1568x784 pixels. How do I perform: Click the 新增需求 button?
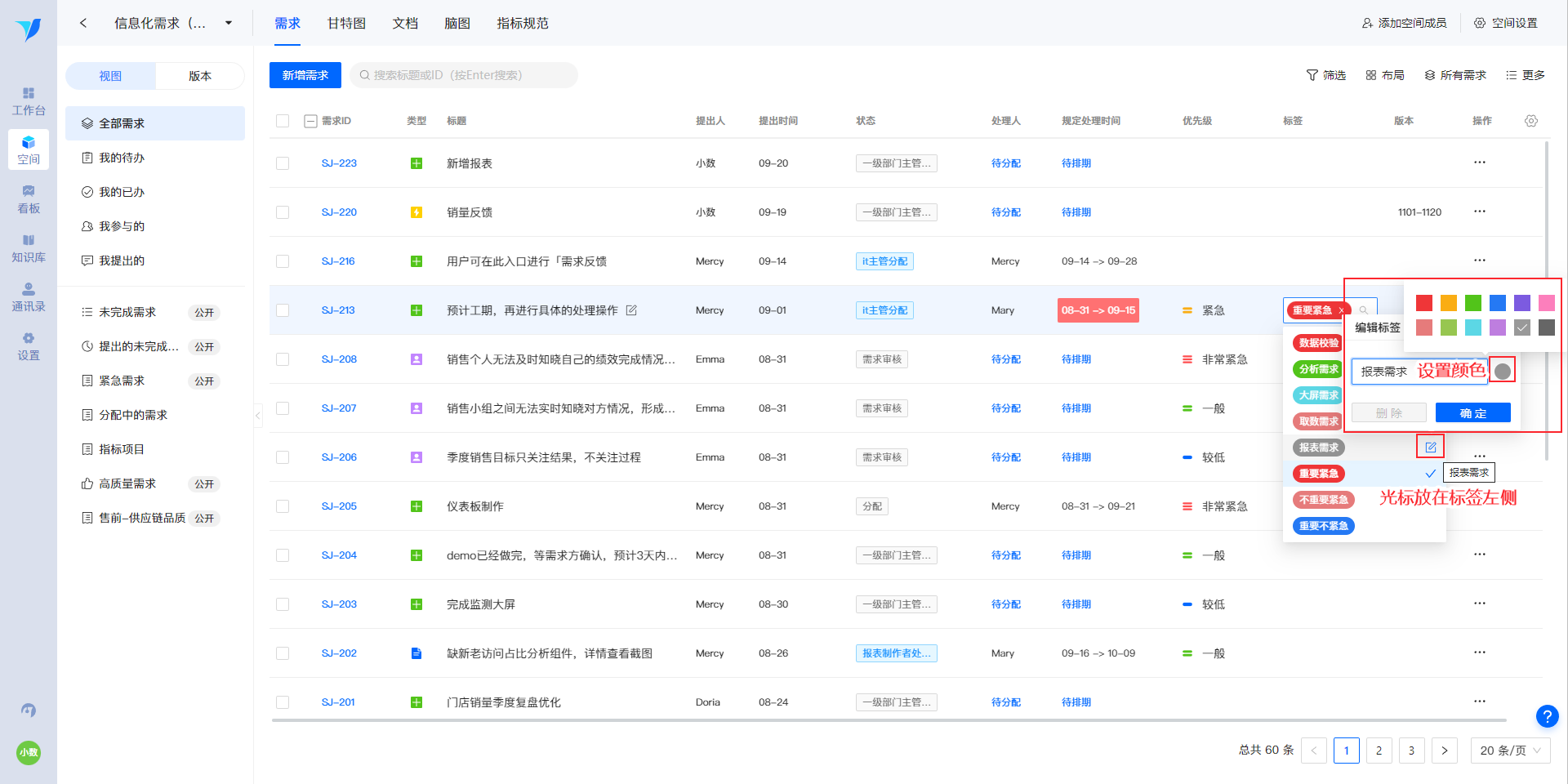coord(305,75)
